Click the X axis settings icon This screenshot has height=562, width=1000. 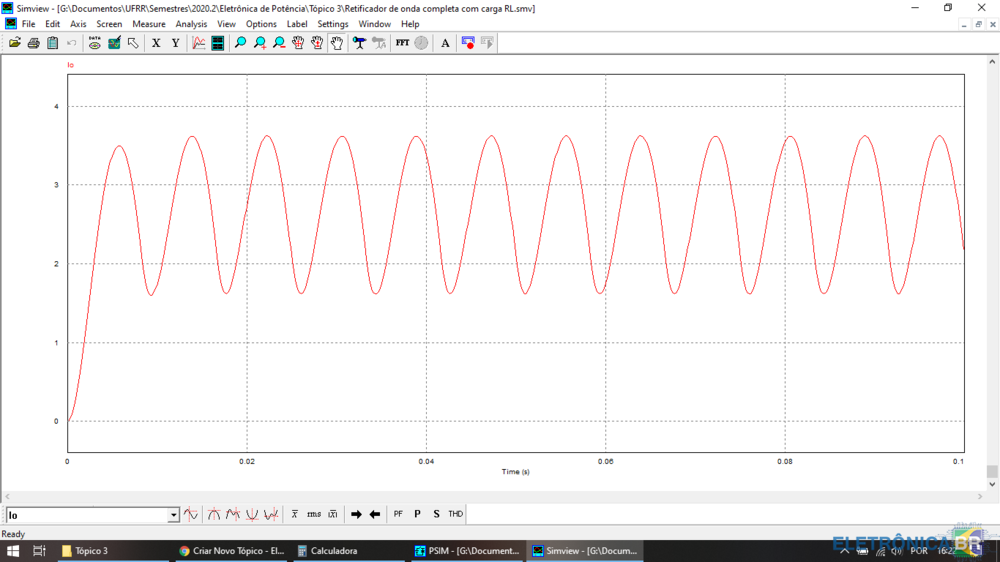pyautogui.click(x=156, y=43)
